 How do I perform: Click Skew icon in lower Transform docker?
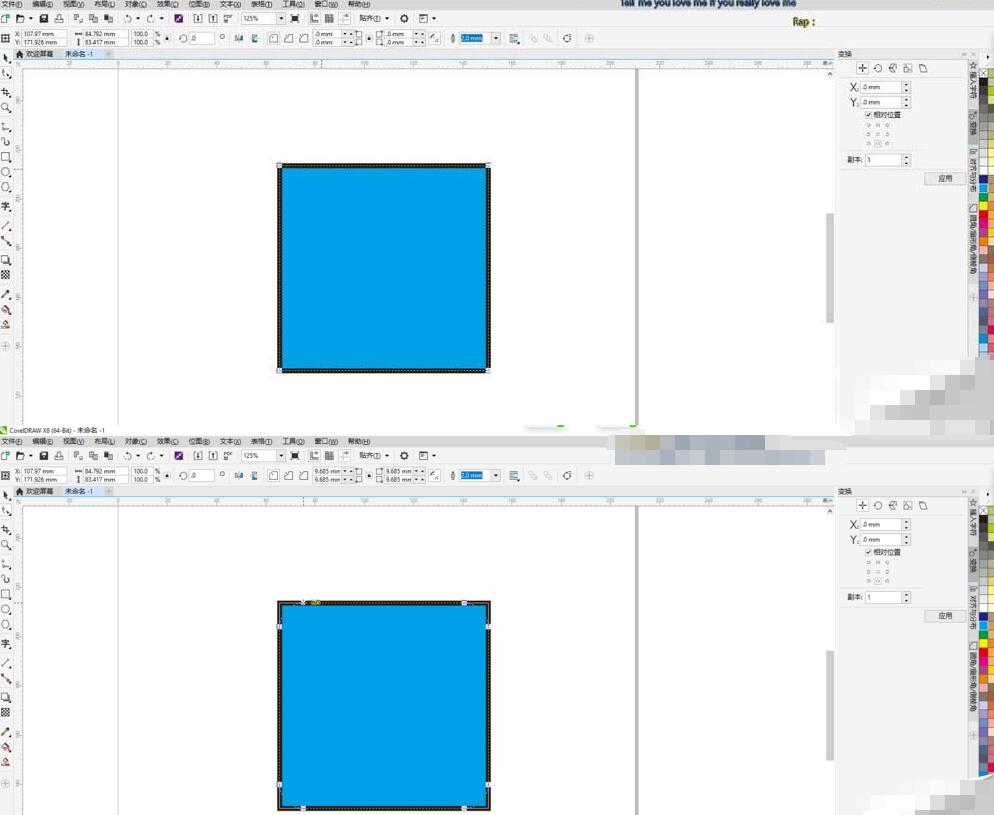(923, 505)
